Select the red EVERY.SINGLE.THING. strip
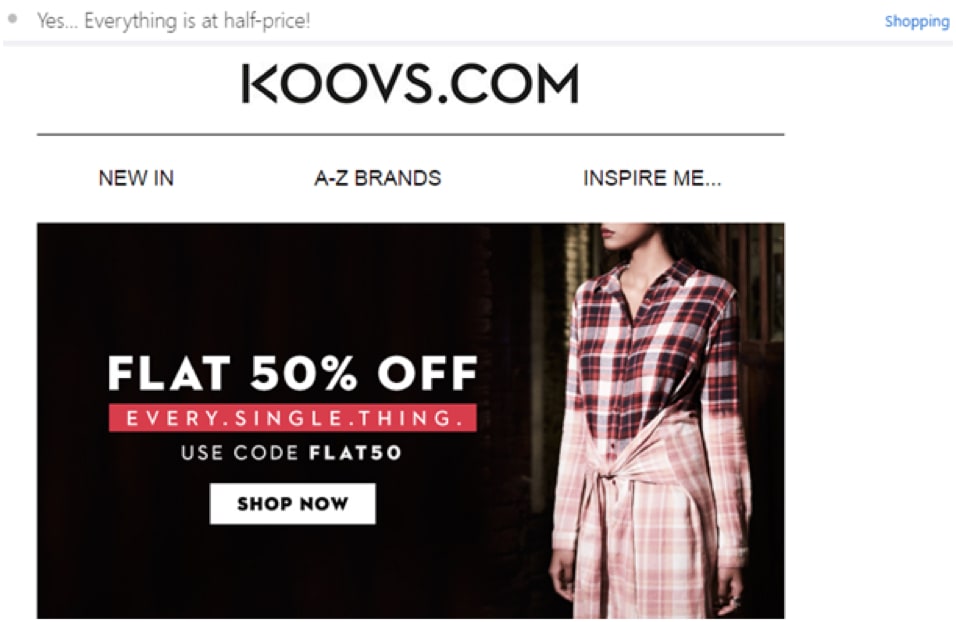This screenshot has width=956, height=622. tap(293, 418)
